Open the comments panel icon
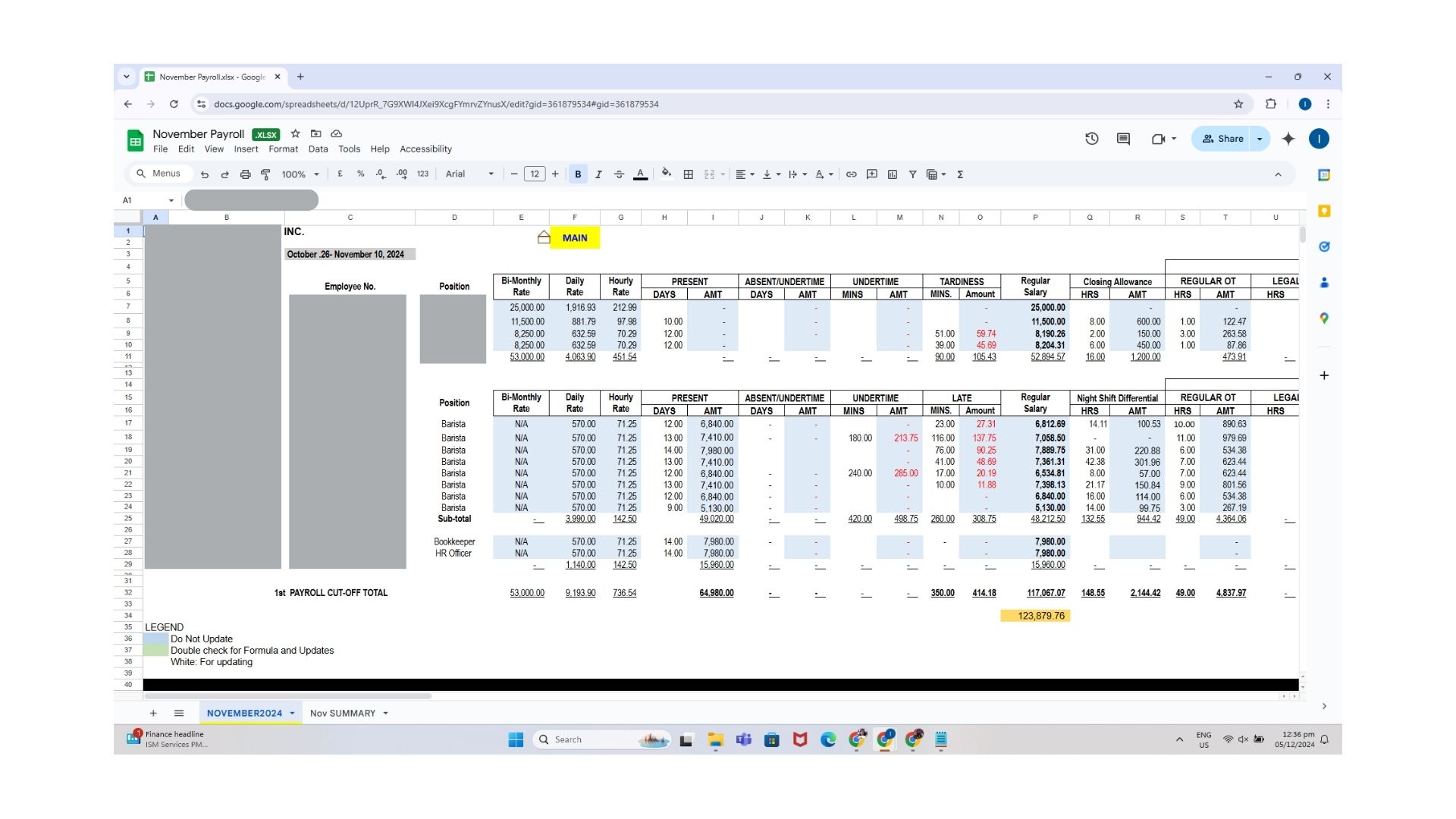Viewport: 1456px width, 819px height. pyautogui.click(x=1123, y=139)
